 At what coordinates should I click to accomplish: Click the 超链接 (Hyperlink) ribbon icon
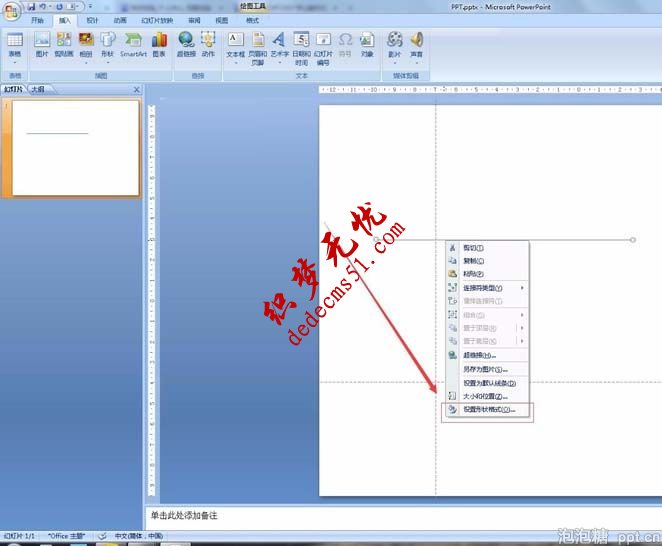186,44
